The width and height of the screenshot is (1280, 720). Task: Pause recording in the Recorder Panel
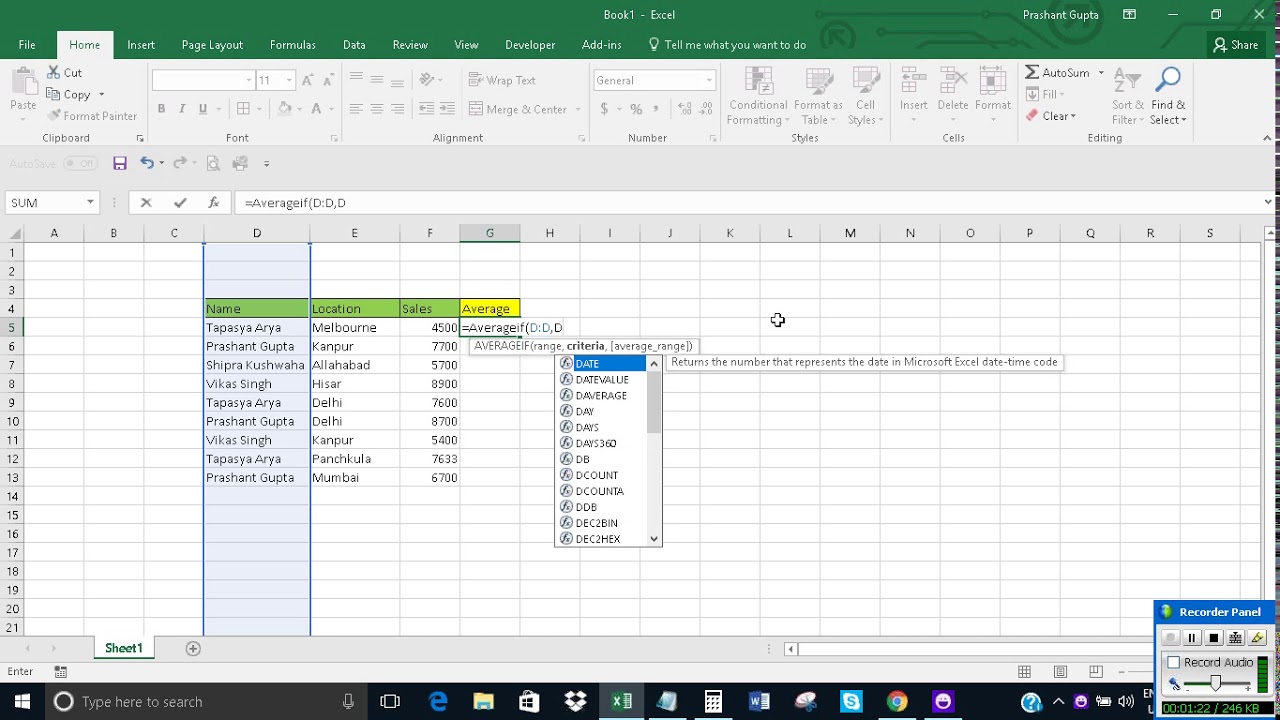pos(1192,638)
